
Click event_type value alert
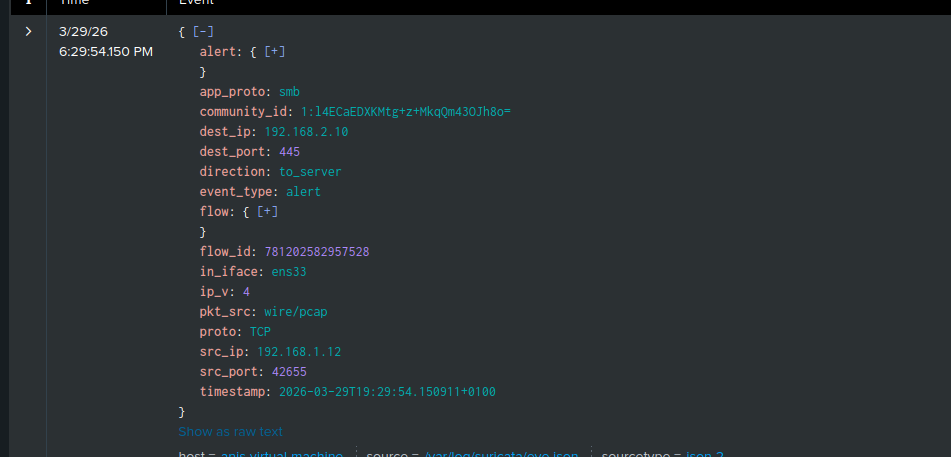(x=303, y=192)
